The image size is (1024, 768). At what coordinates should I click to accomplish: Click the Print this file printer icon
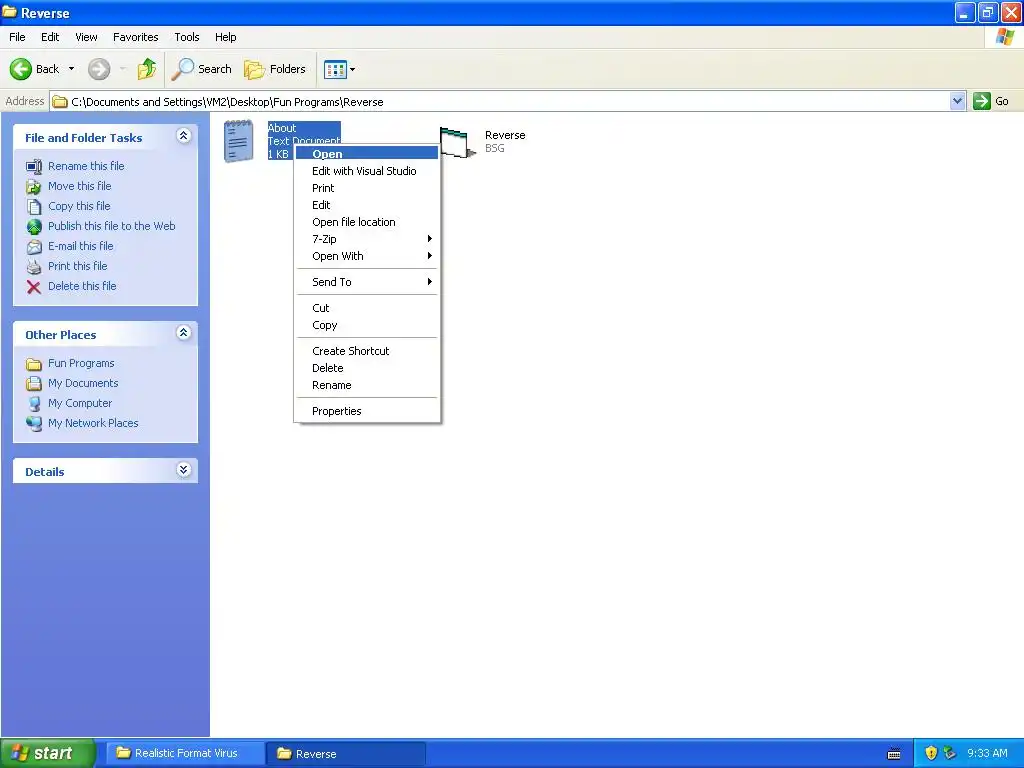click(34, 266)
